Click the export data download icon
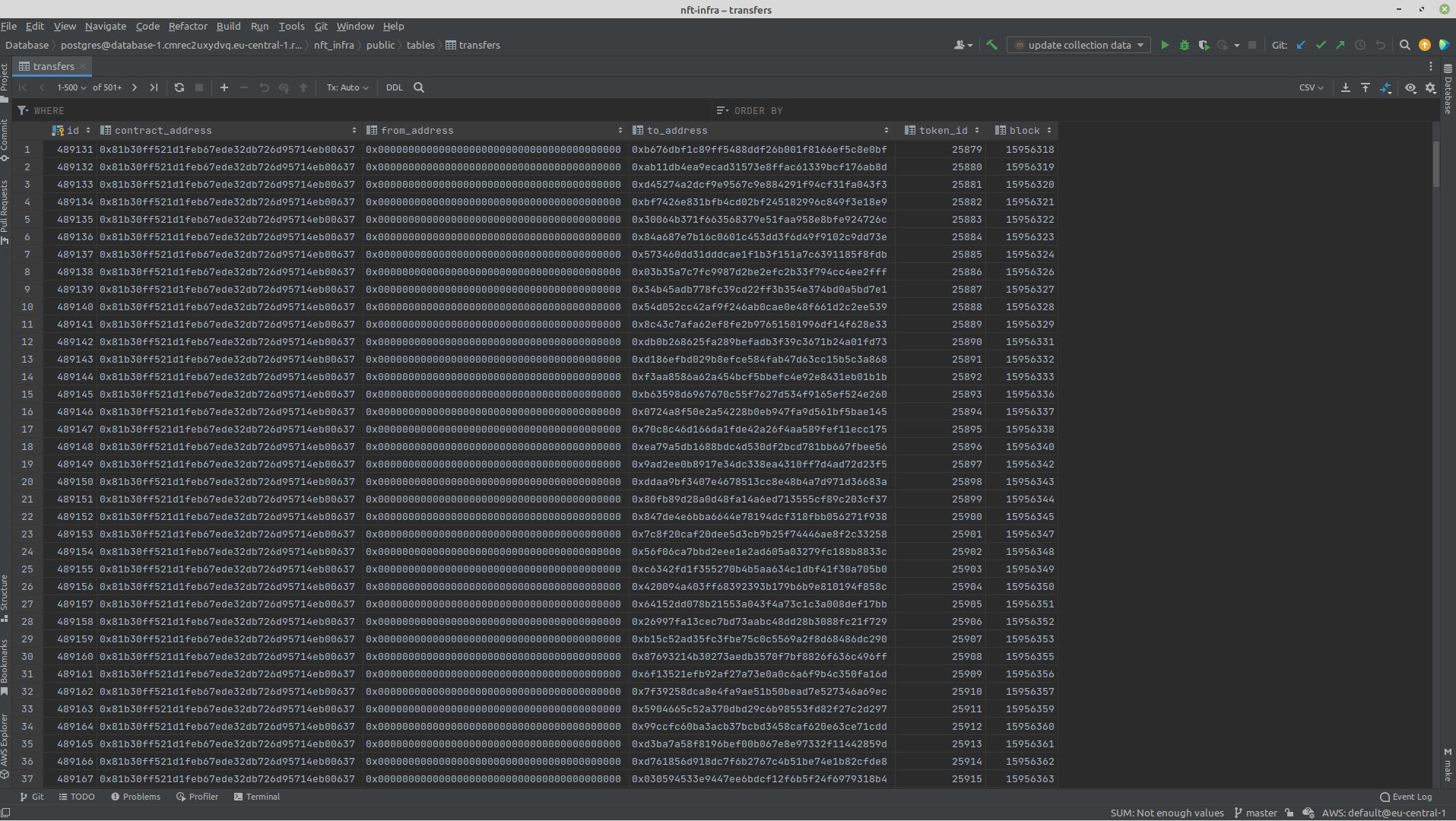 click(1345, 88)
